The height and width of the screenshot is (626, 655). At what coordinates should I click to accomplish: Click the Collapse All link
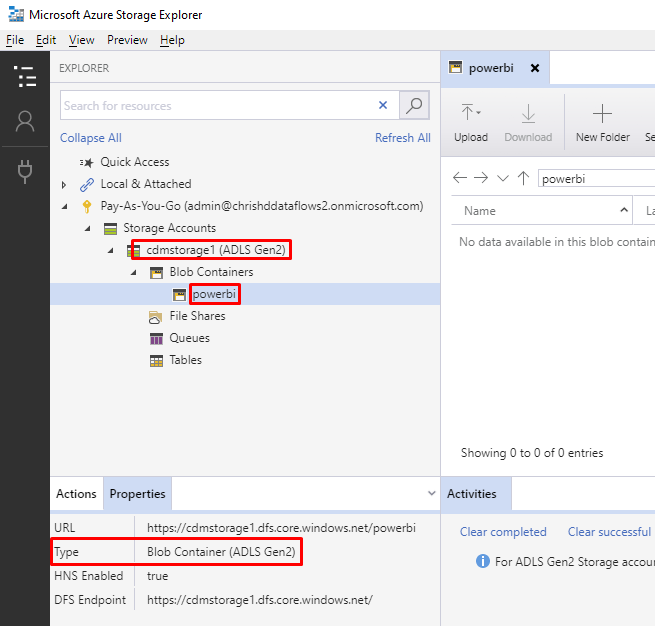91,138
